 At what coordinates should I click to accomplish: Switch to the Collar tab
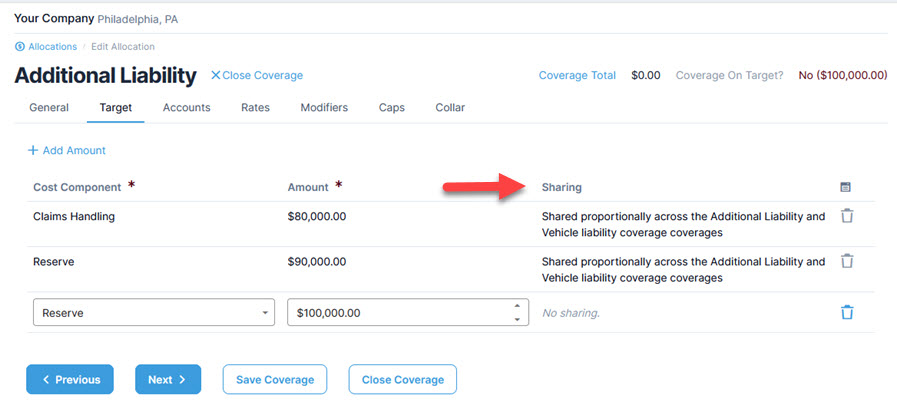(450, 108)
